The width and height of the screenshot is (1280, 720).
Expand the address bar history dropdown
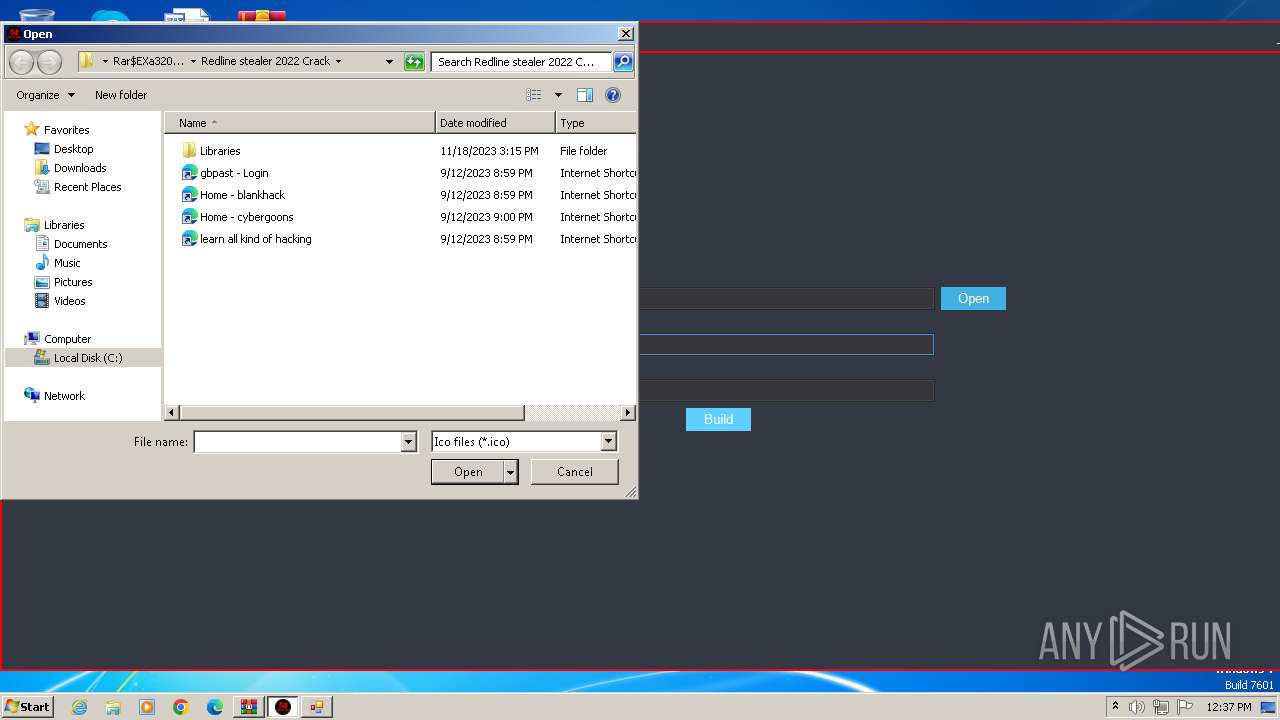tap(389, 62)
